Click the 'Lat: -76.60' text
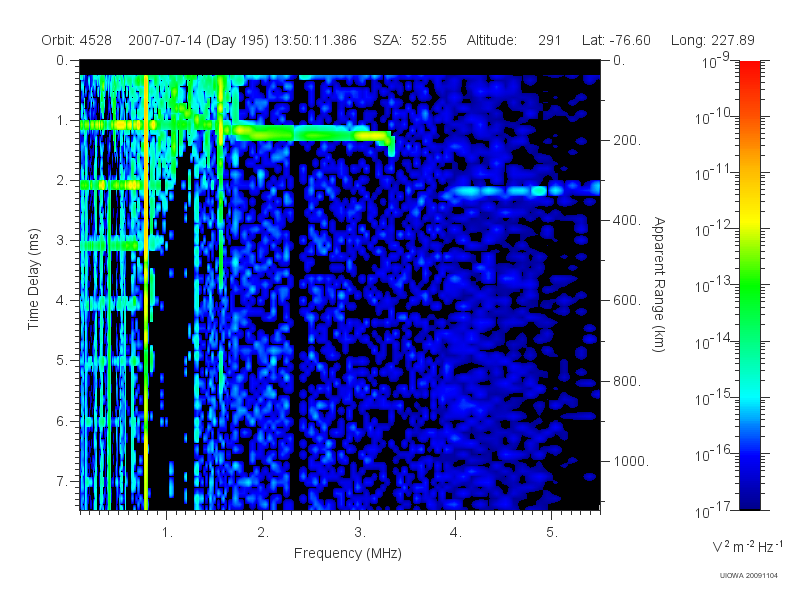The height and width of the screenshot is (600, 800). [616, 40]
